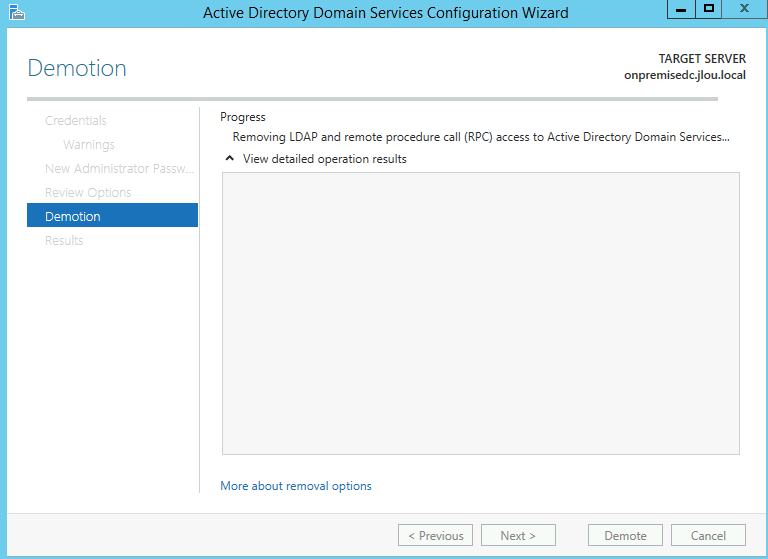Select the Demotion step in sidebar

pos(112,216)
